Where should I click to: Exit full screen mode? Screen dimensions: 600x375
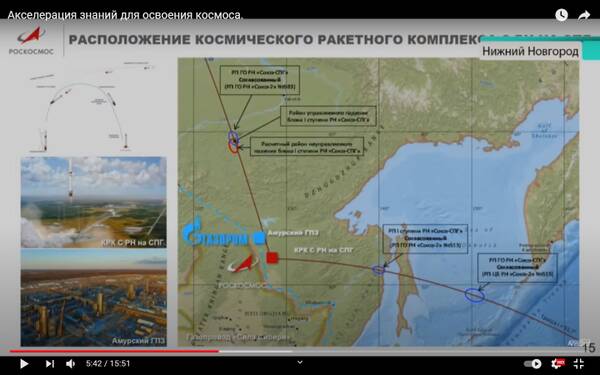(579, 364)
